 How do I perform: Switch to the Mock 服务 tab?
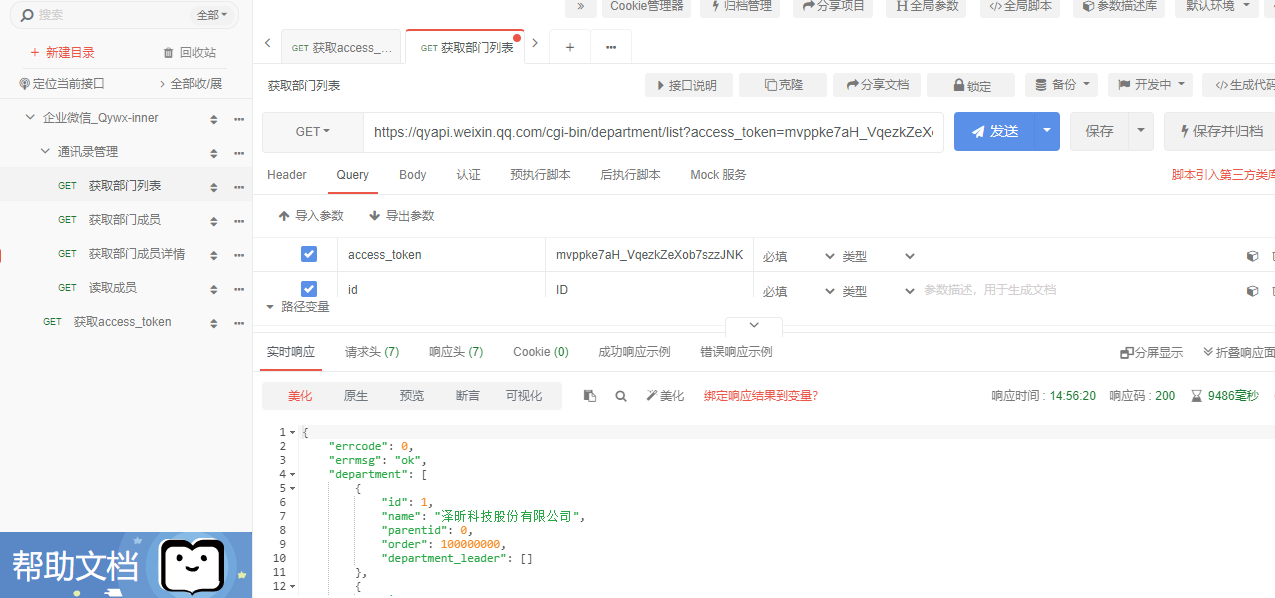(x=718, y=175)
